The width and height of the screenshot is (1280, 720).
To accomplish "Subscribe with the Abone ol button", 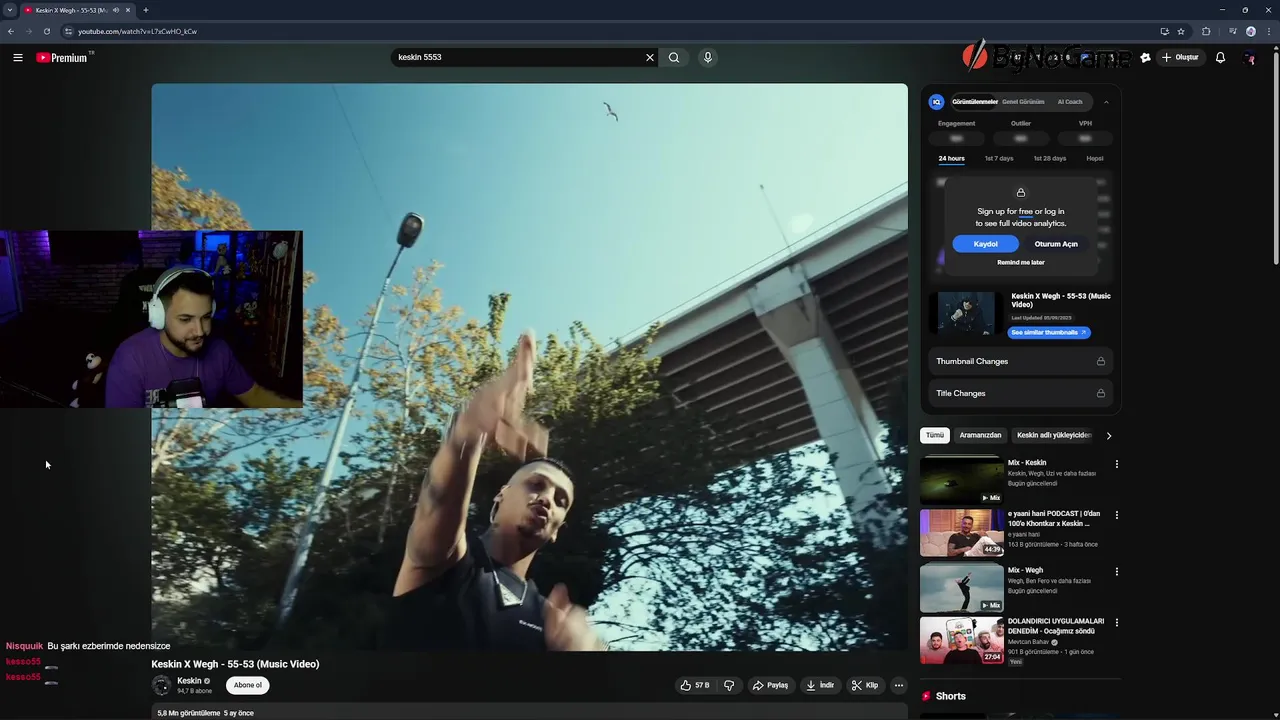I will 247,685.
